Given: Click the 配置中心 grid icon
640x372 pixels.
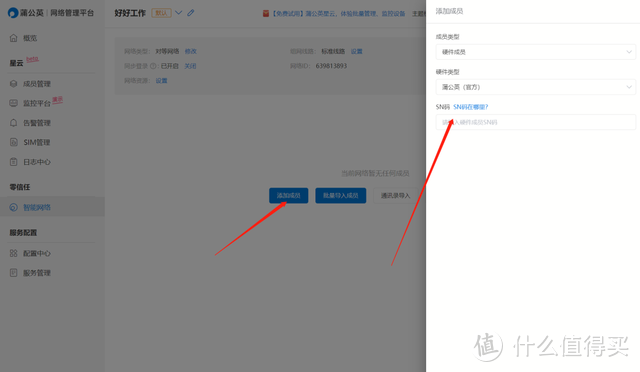Looking at the screenshot, I should click(x=13, y=253).
